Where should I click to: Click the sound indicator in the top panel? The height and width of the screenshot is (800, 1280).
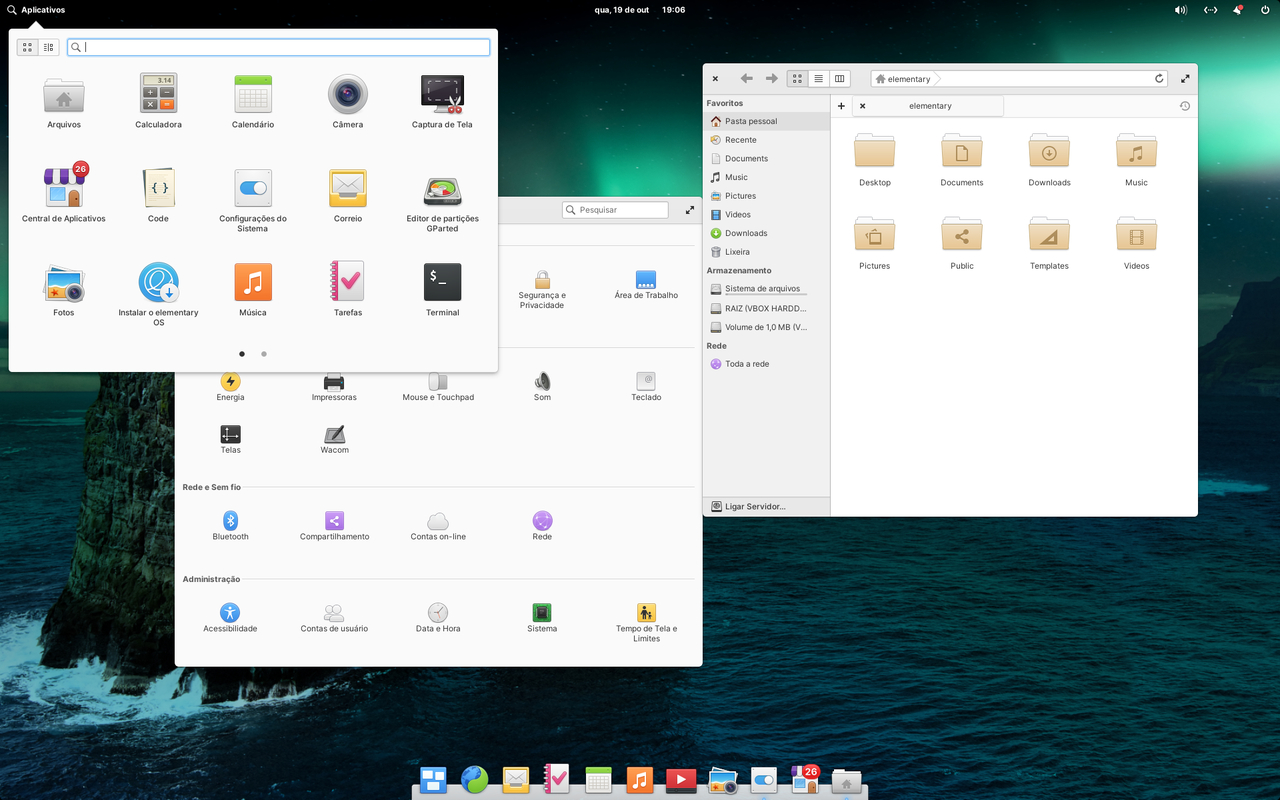(x=1180, y=9)
